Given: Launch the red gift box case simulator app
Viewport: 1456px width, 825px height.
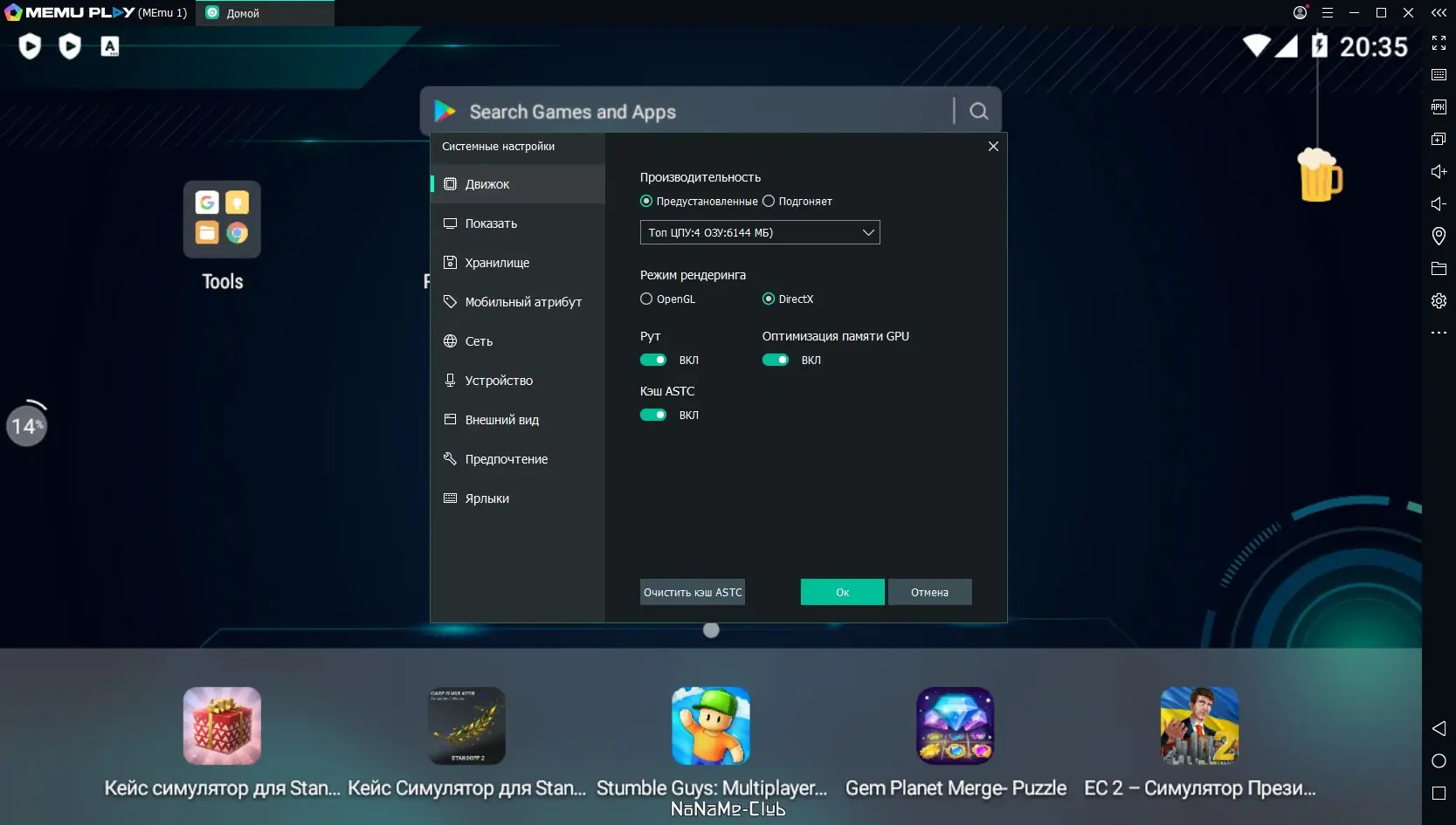Looking at the screenshot, I should [222, 725].
